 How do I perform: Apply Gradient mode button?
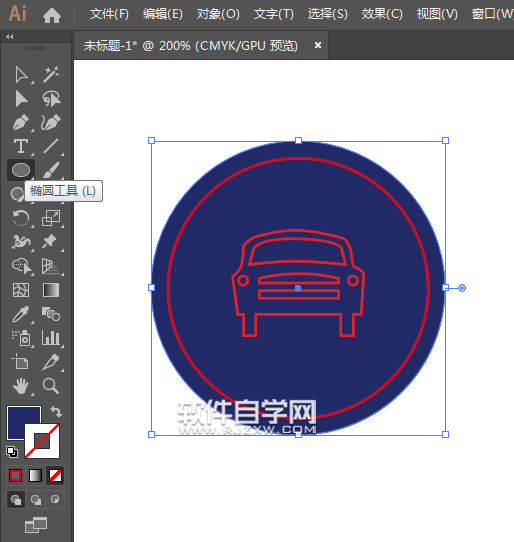35,475
